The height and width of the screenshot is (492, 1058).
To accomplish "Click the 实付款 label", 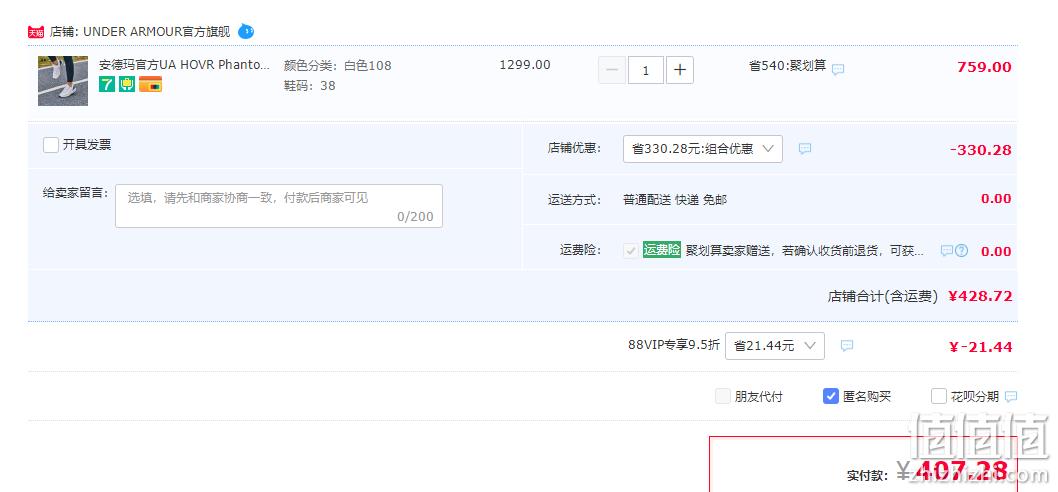I will point(868,476).
